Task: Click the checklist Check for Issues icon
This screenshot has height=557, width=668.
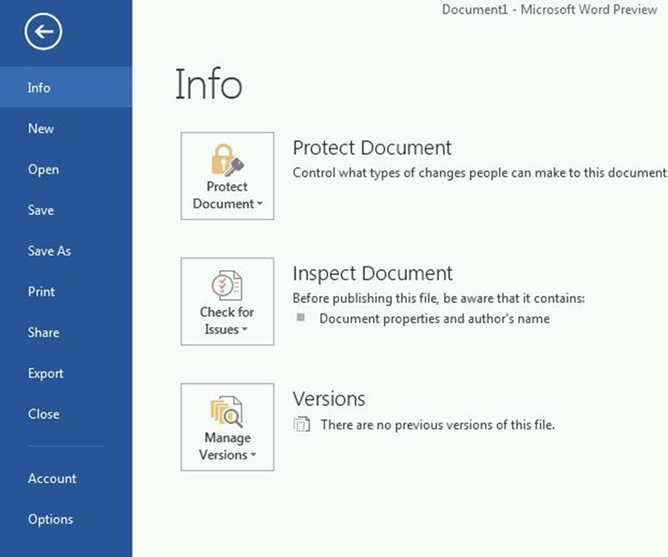Action: [x=227, y=285]
